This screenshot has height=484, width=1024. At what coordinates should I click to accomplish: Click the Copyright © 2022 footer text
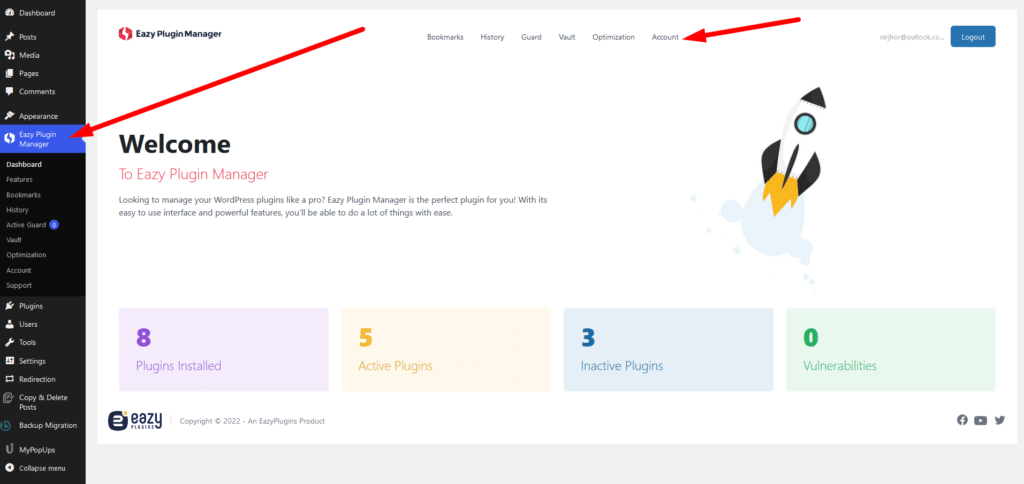(252, 421)
